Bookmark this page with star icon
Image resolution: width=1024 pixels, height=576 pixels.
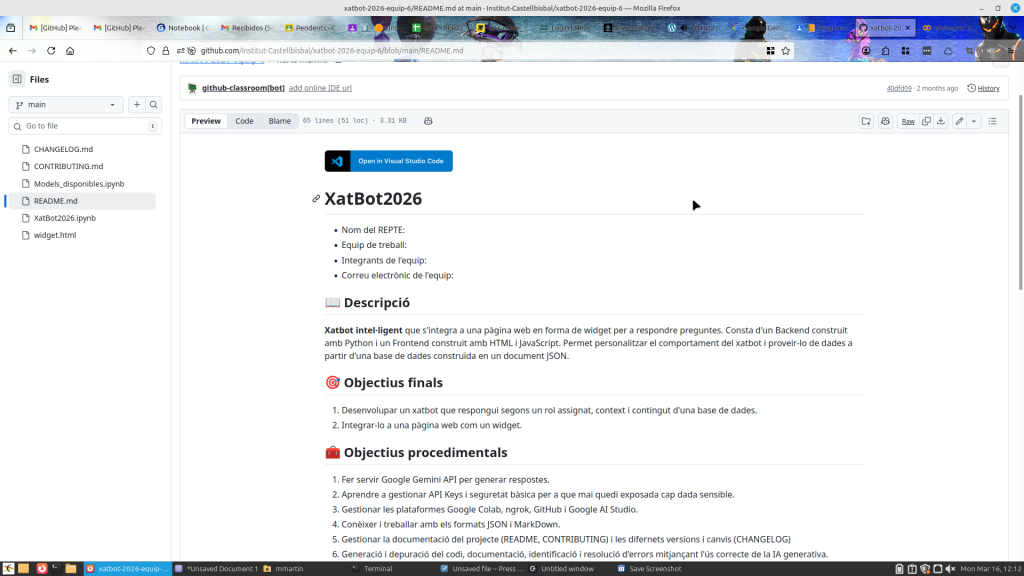[x=786, y=50]
